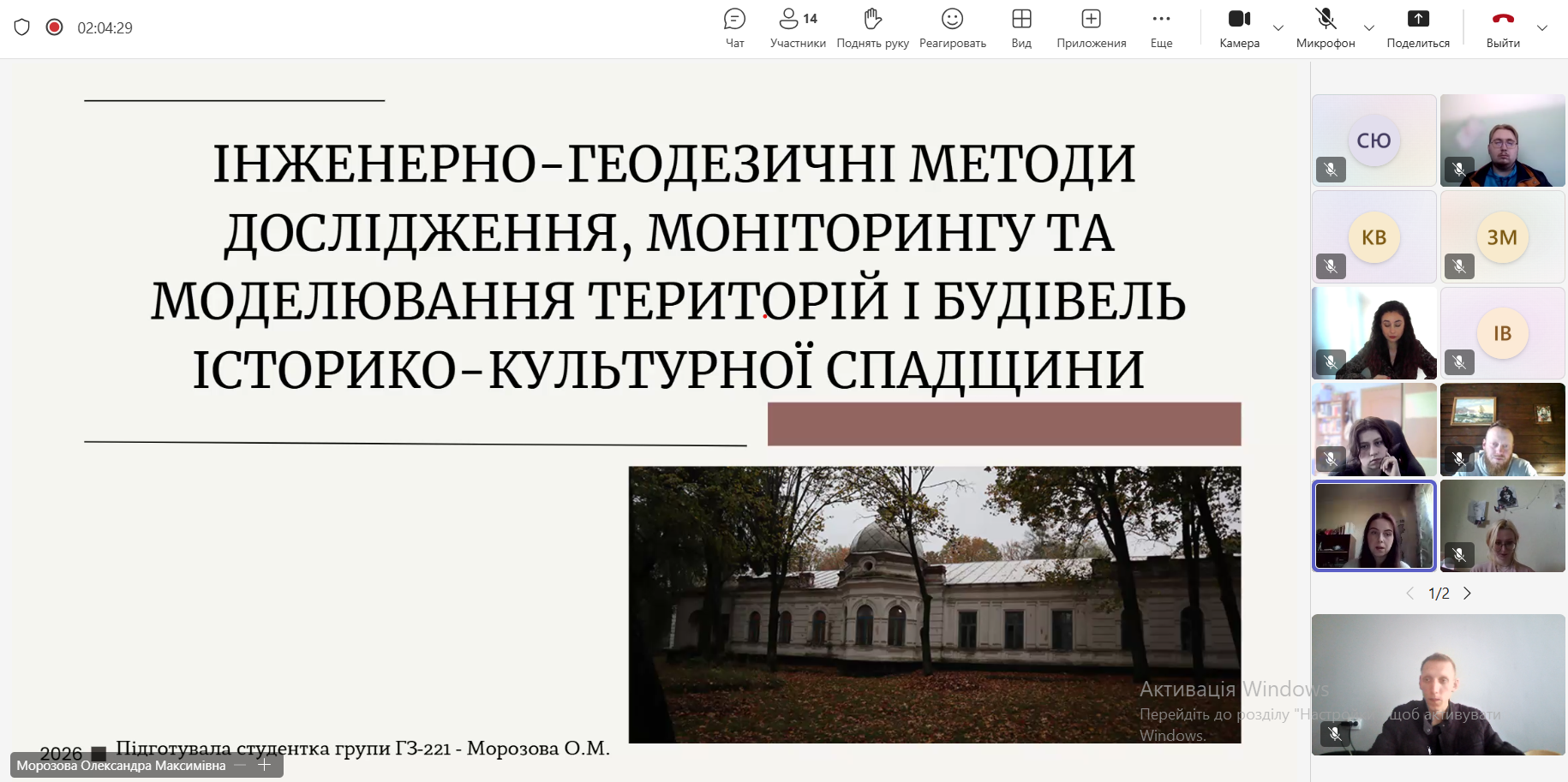
Task: Go to previous participants page
Action: 1410,594
